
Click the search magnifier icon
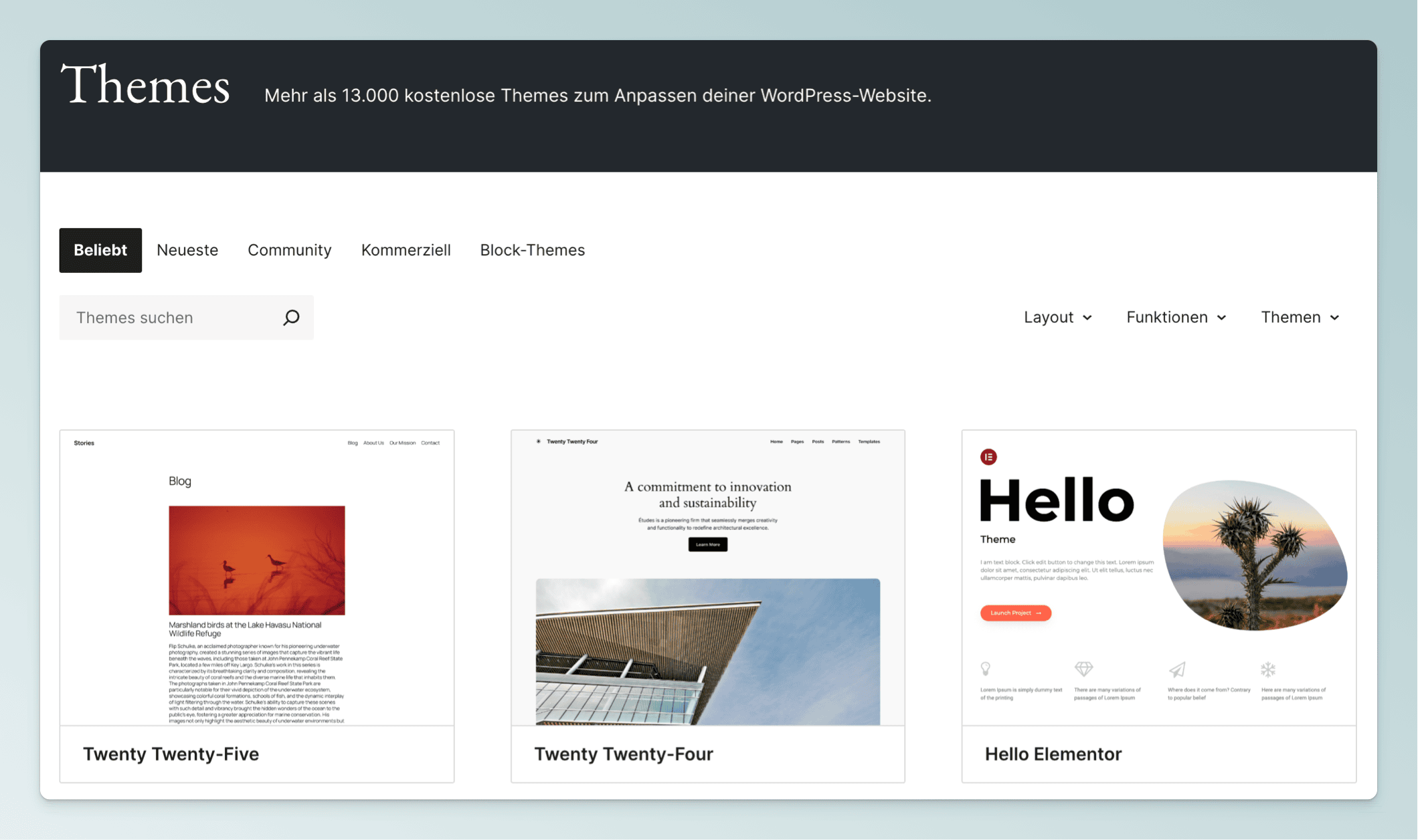click(291, 318)
